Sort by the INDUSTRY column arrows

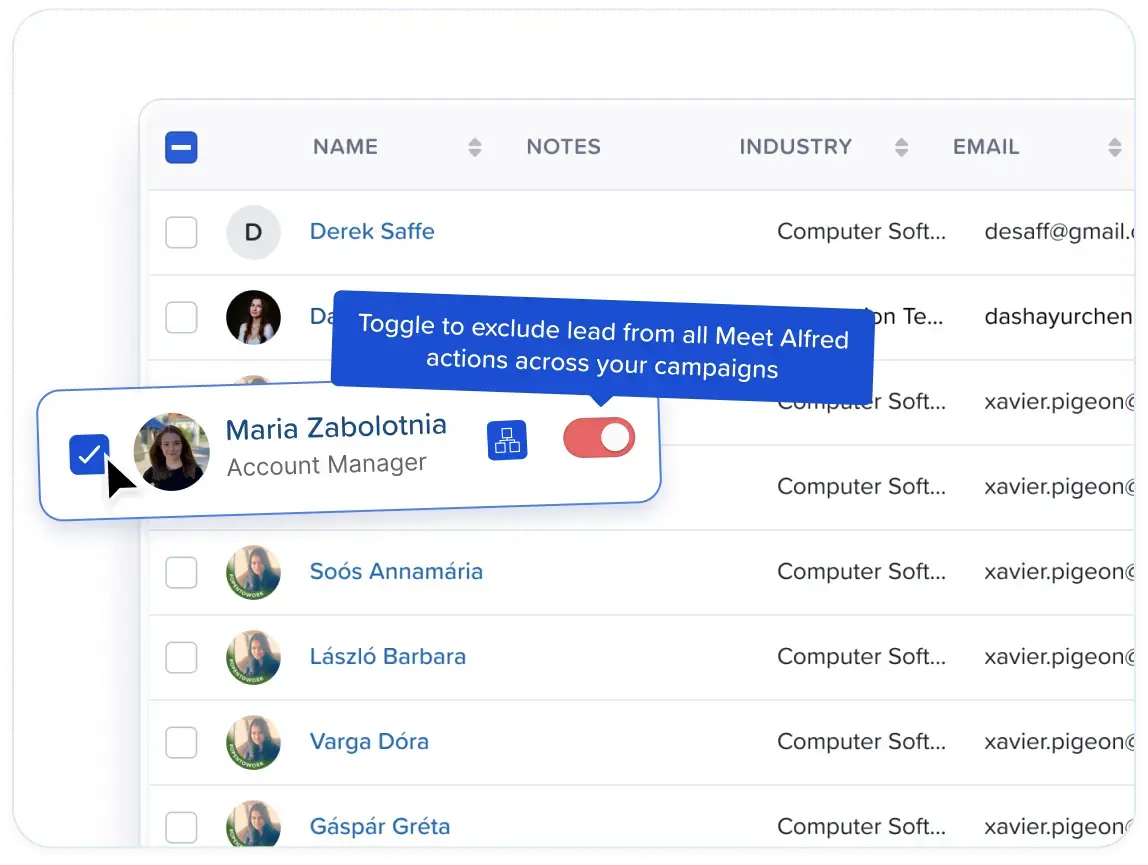[x=901, y=147]
